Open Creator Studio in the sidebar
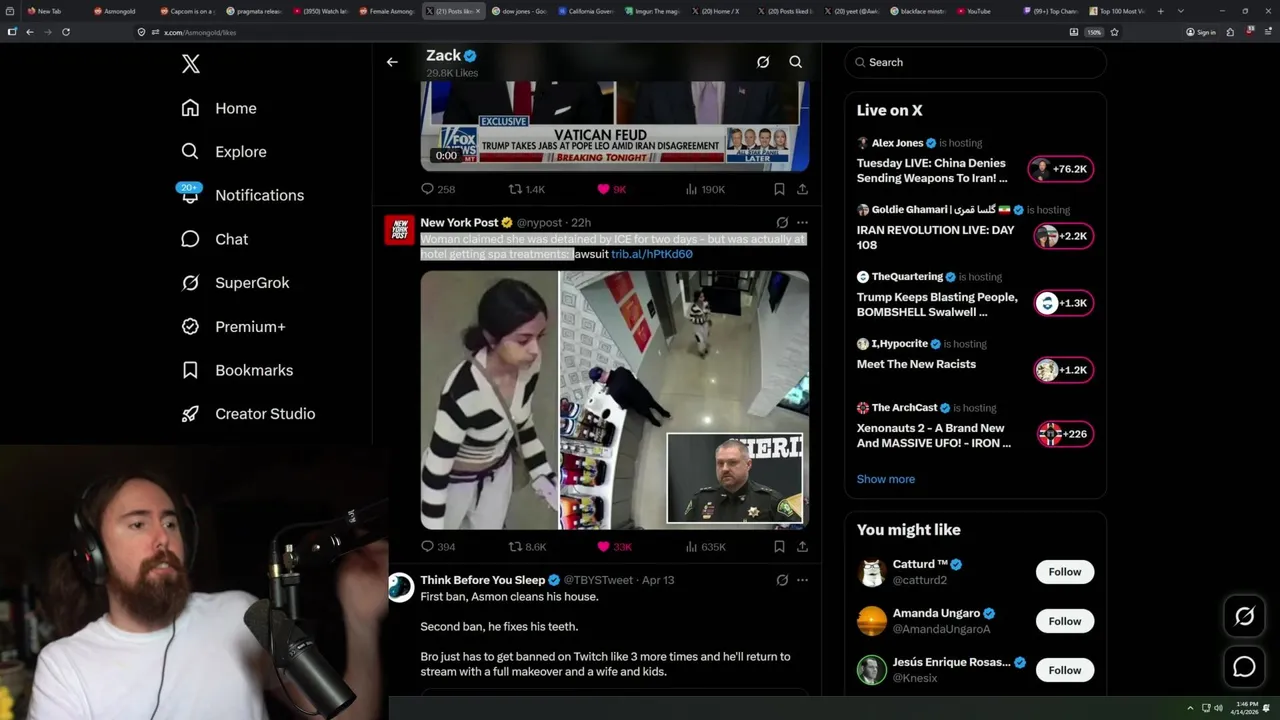The image size is (1280, 720). [248, 414]
